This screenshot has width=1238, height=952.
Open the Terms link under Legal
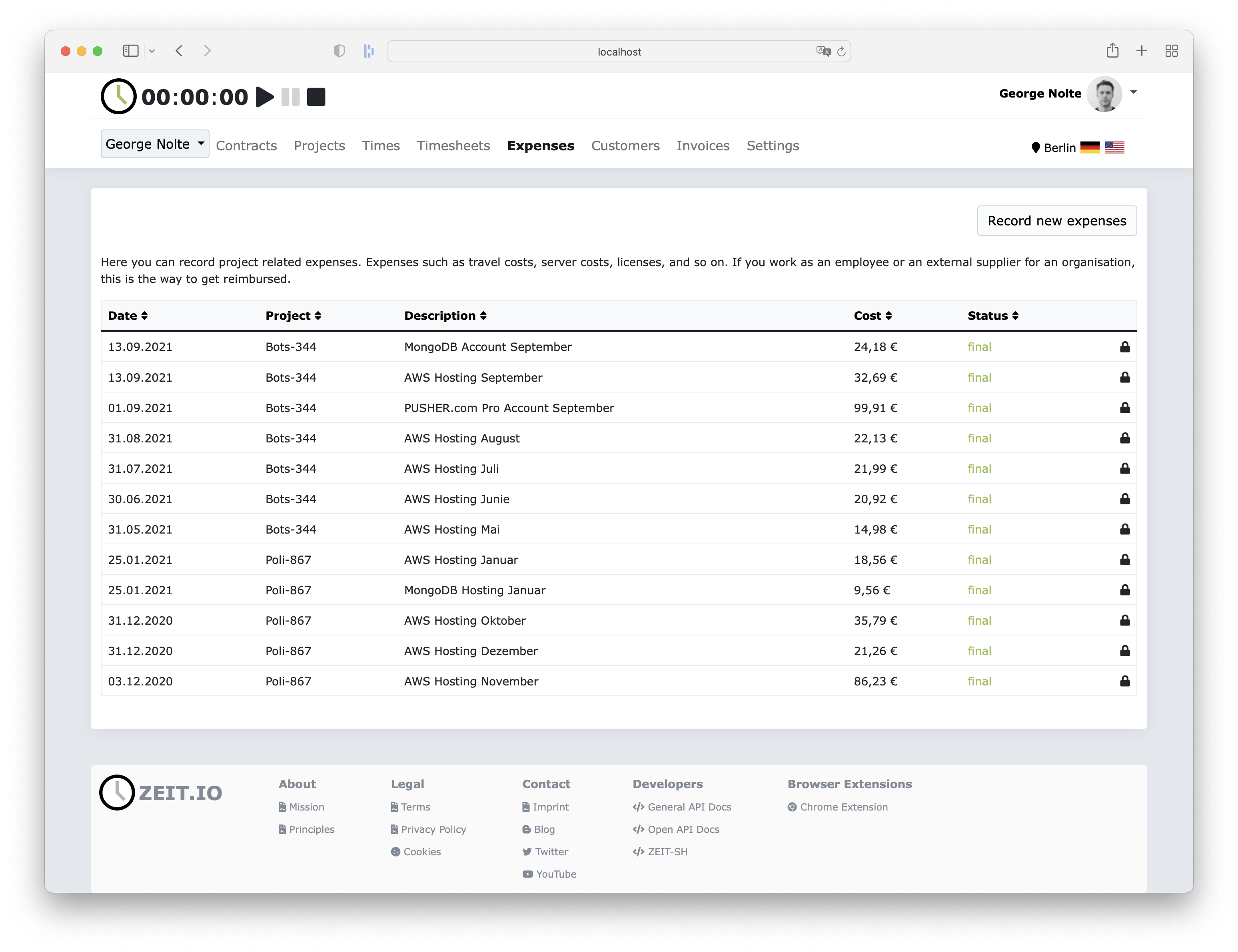click(410, 807)
